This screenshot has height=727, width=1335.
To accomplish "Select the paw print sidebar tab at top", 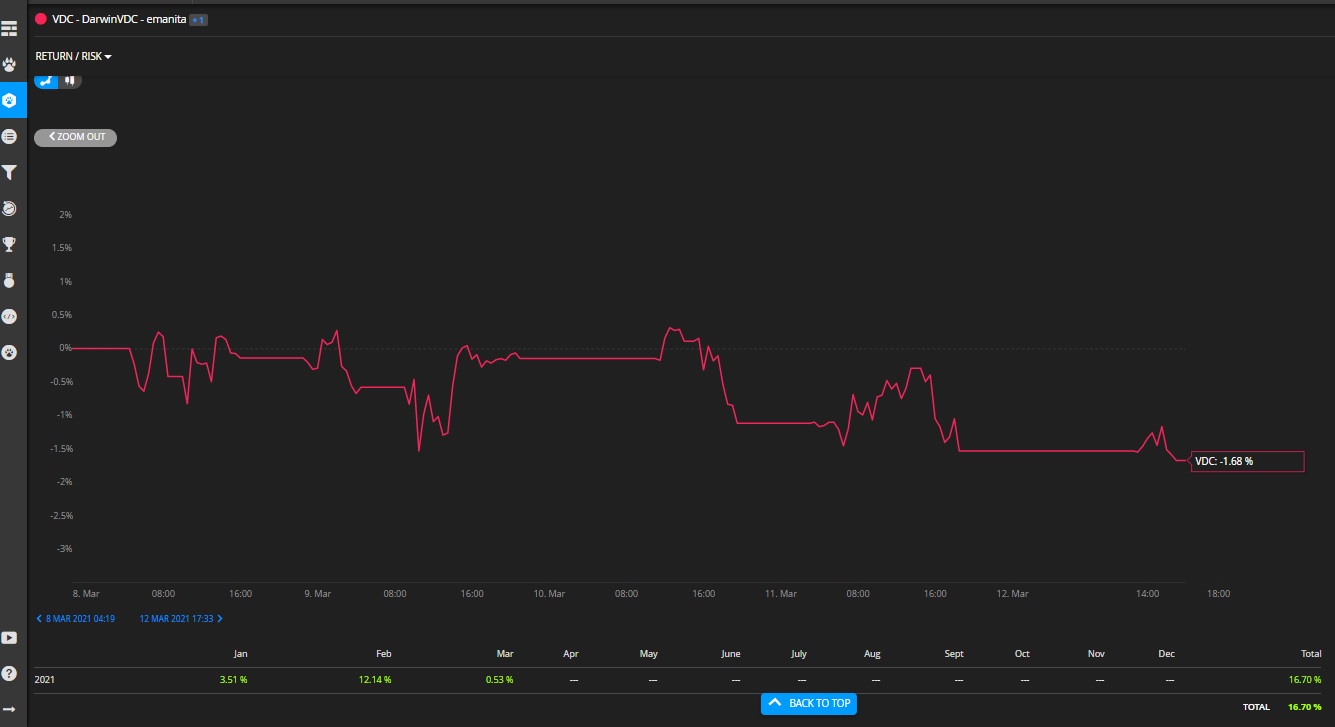I will (x=9, y=64).
